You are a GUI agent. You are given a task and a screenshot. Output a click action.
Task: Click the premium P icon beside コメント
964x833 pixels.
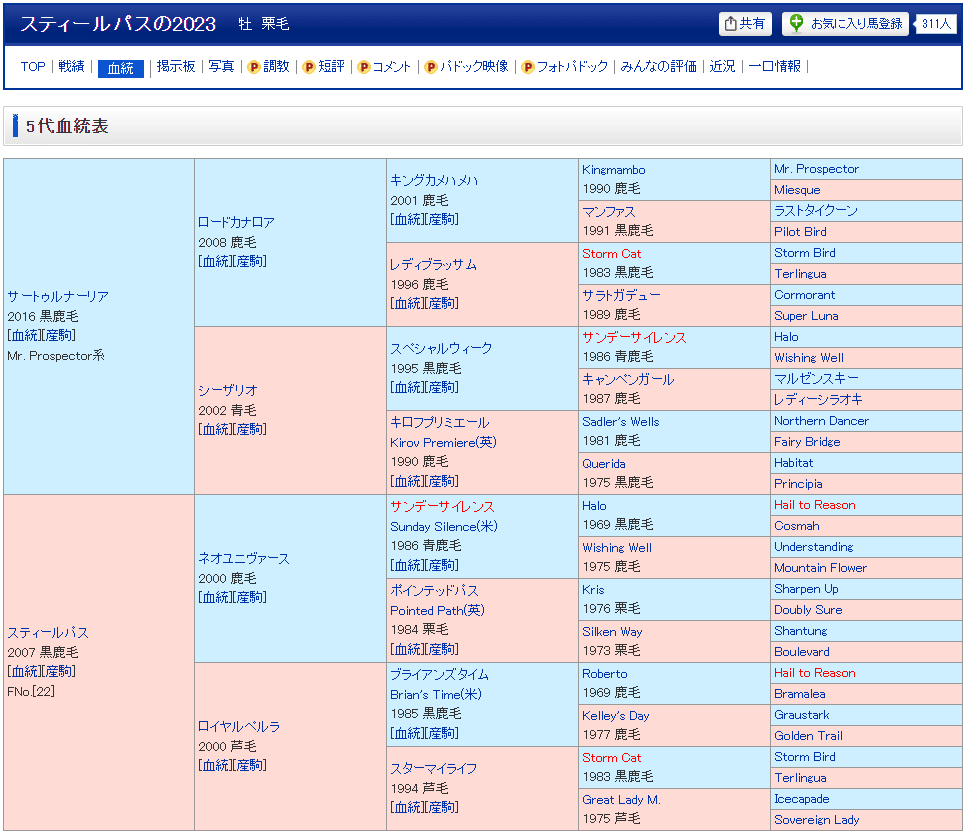pos(364,67)
